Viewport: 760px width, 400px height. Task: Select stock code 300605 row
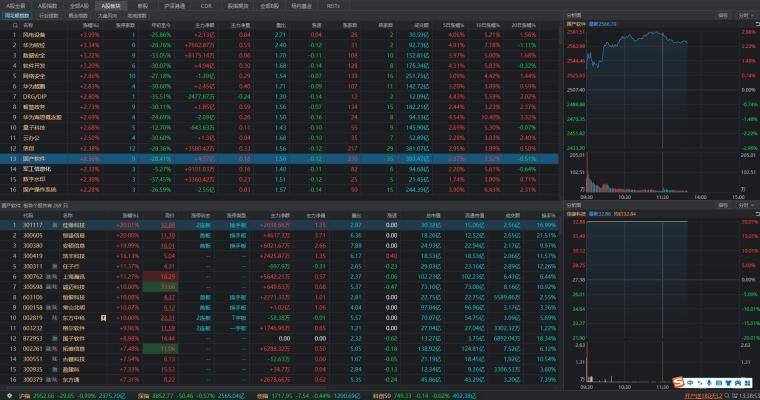pyautogui.click(x=279, y=235)
